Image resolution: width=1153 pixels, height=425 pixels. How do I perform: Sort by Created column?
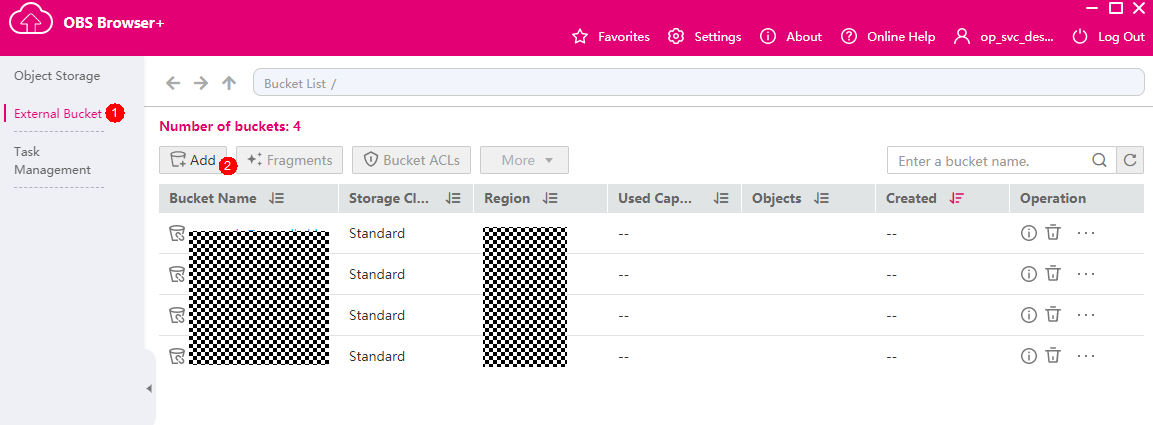957,199
